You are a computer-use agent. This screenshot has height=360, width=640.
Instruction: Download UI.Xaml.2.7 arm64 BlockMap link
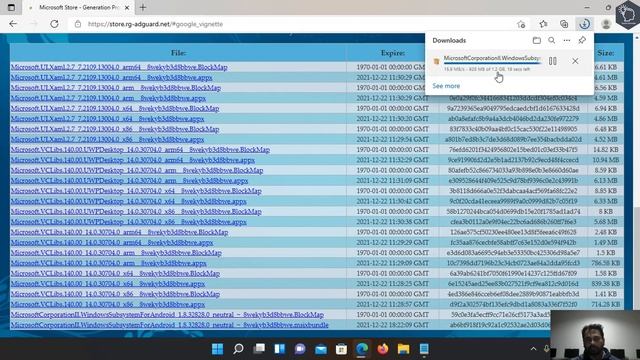pos(119,67)
